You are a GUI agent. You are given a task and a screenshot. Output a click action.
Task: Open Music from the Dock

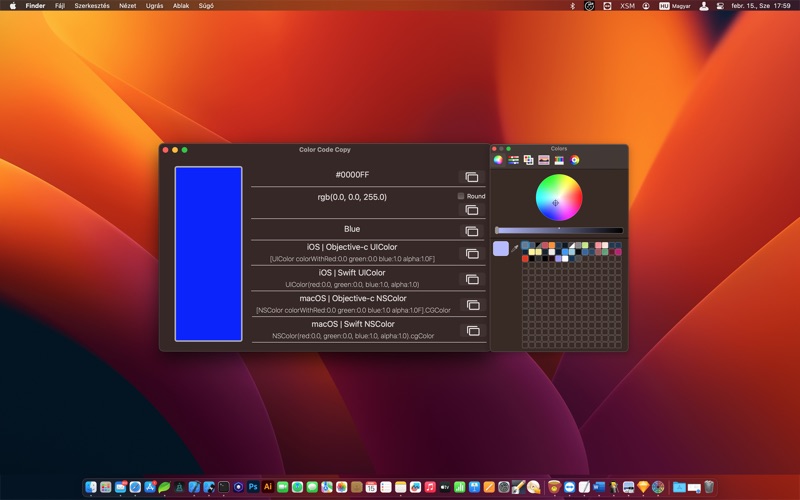pos(430,487)
